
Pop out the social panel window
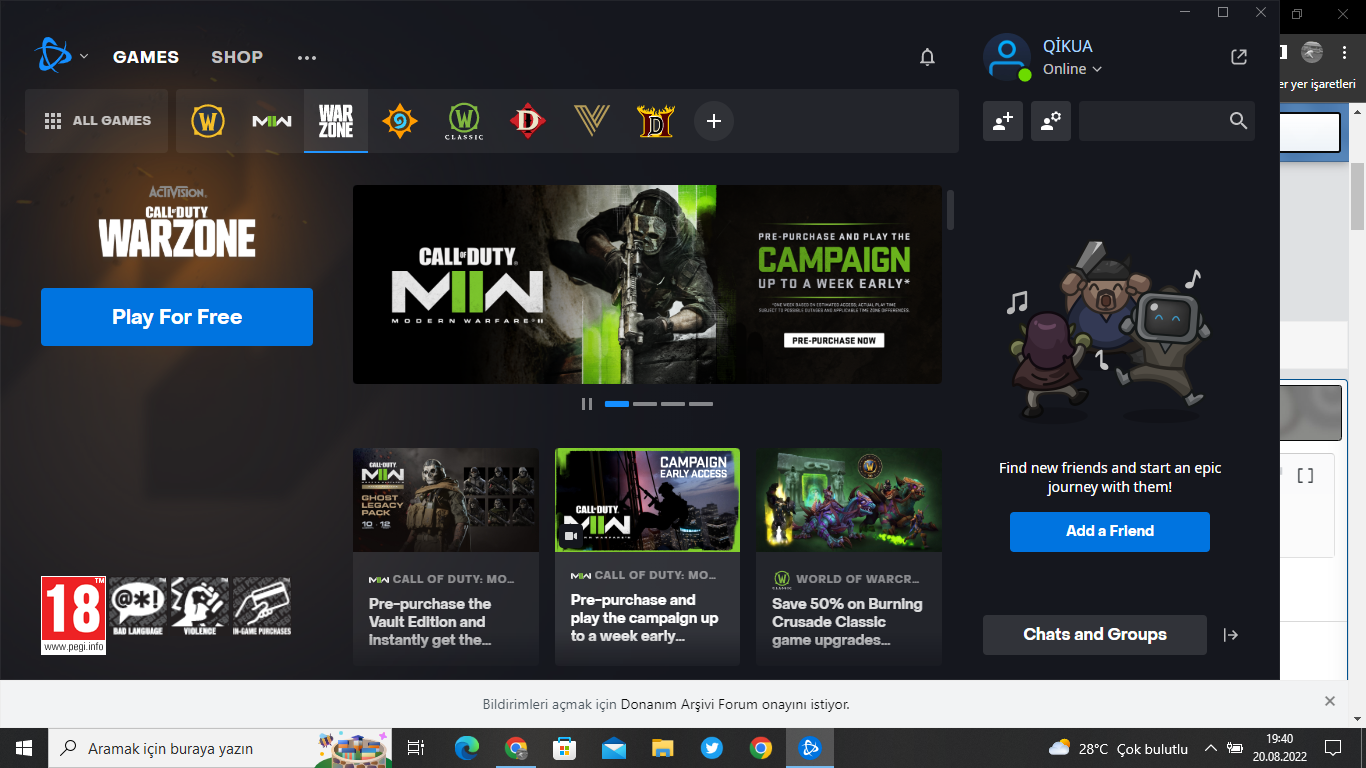pyautogui.click(x=1239, y=57)
